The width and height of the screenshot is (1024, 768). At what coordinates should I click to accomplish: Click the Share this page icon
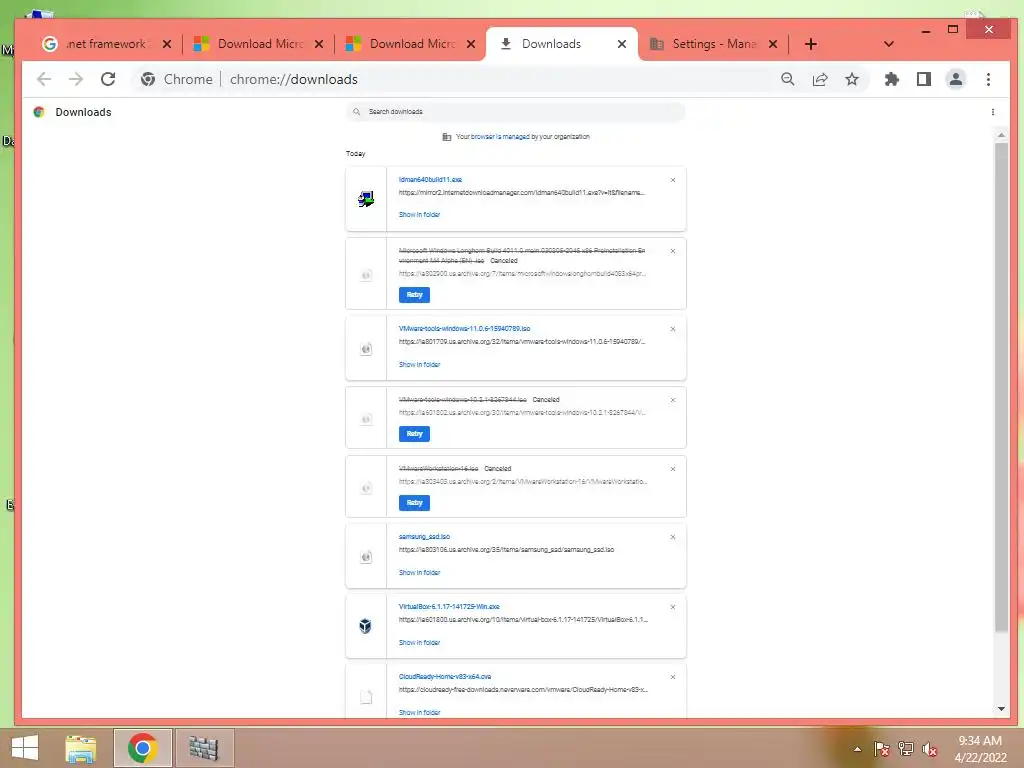(x=820, y=79)
